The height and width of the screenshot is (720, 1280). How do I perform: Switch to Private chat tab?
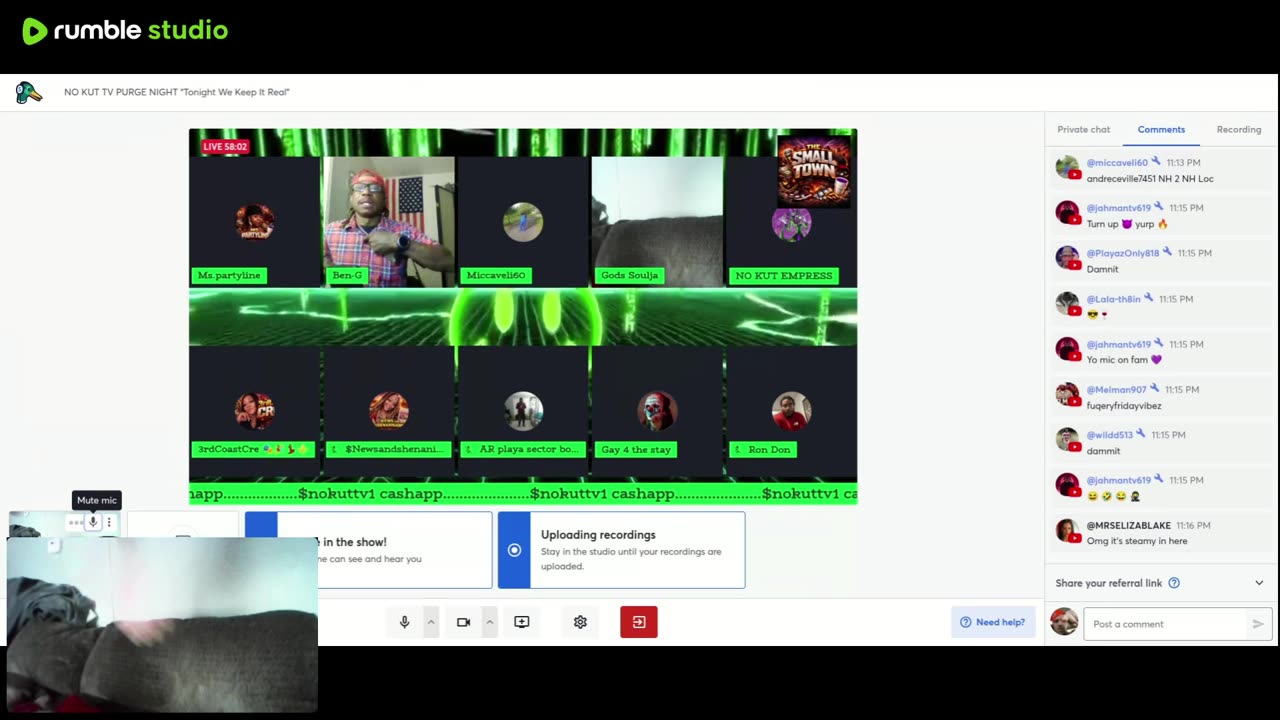(1084, 129)
